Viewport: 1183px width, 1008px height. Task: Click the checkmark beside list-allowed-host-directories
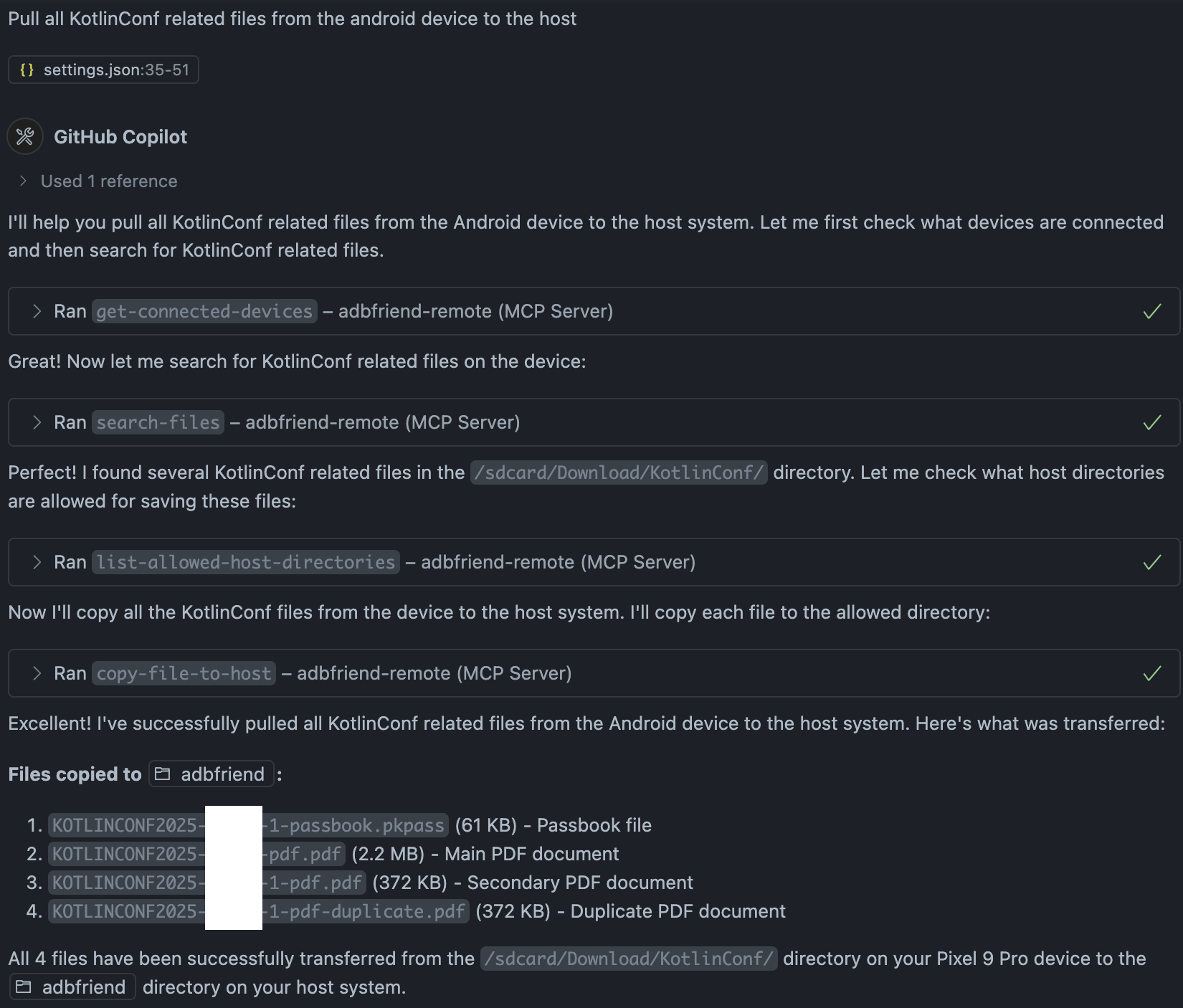(1152, 562)
